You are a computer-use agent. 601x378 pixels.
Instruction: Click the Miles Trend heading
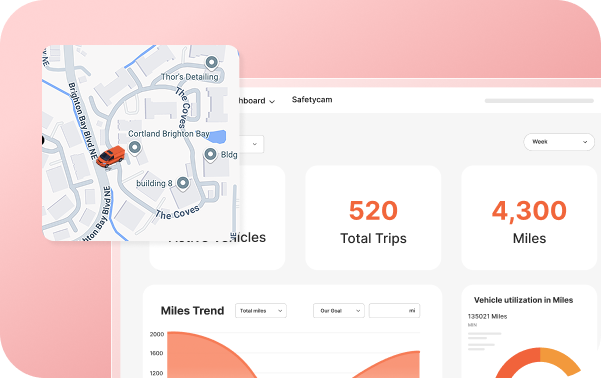(x=192, y=311)
